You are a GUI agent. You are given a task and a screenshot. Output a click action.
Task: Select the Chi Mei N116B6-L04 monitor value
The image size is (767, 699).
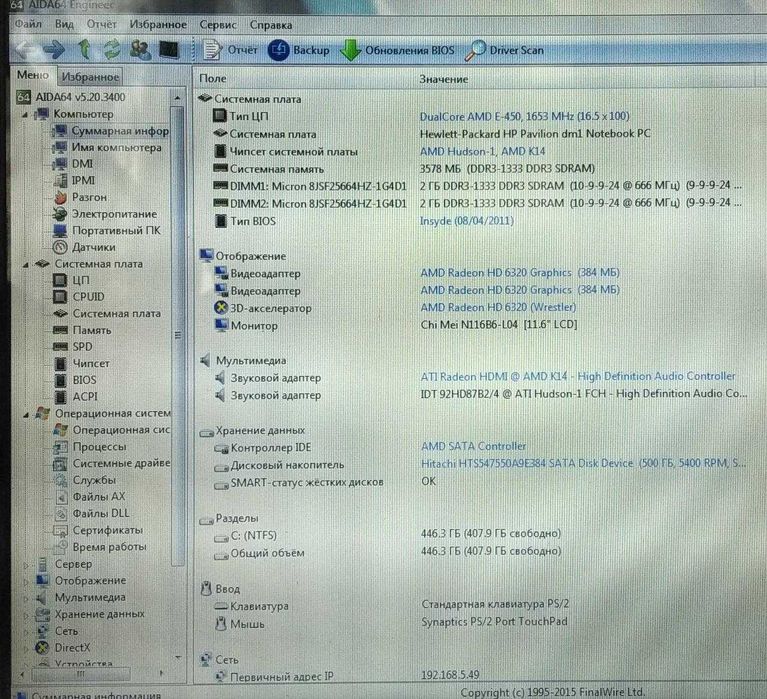click(x=499, y=324)
